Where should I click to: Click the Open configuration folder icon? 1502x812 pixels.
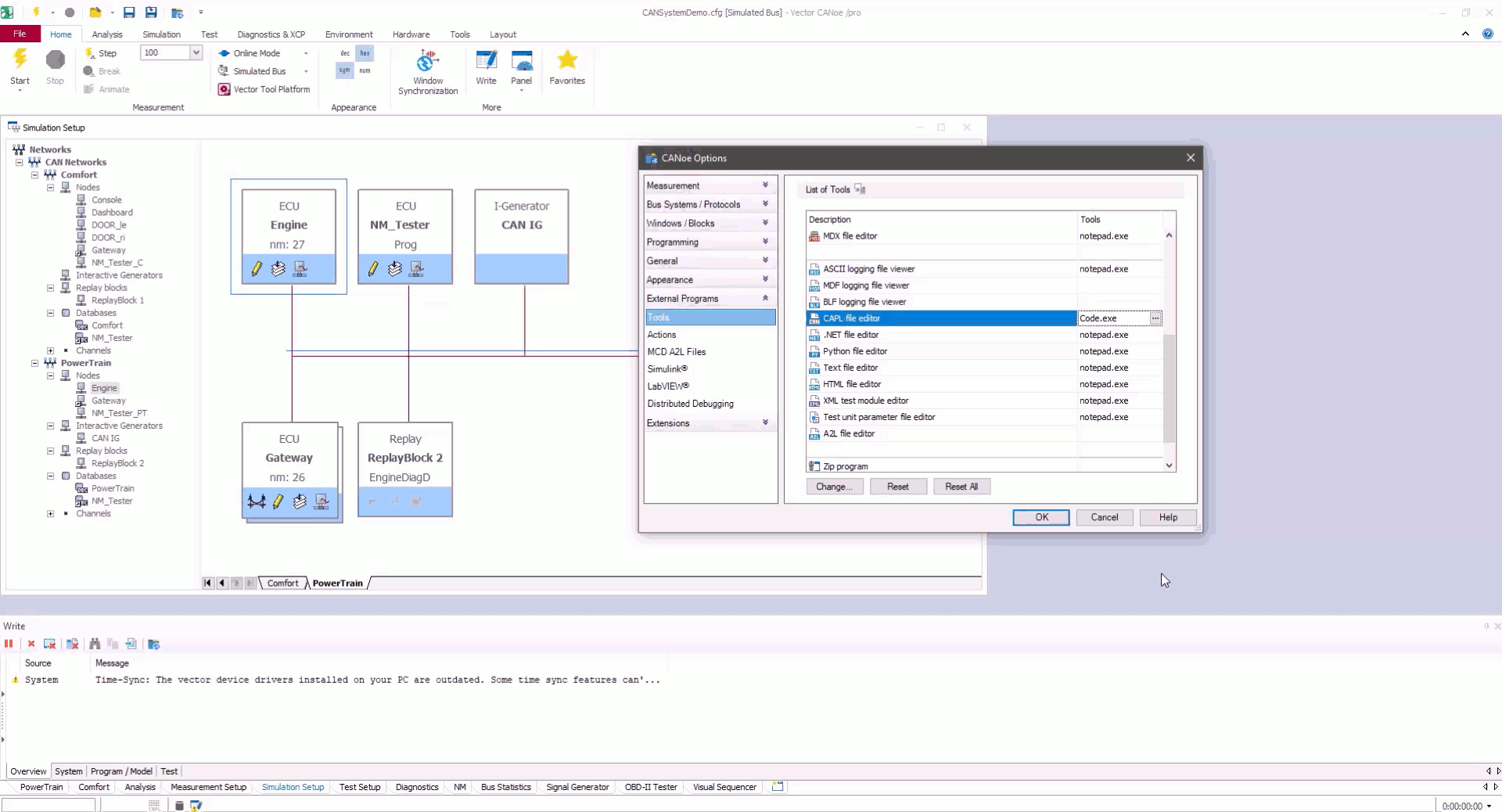click(95, 13)
